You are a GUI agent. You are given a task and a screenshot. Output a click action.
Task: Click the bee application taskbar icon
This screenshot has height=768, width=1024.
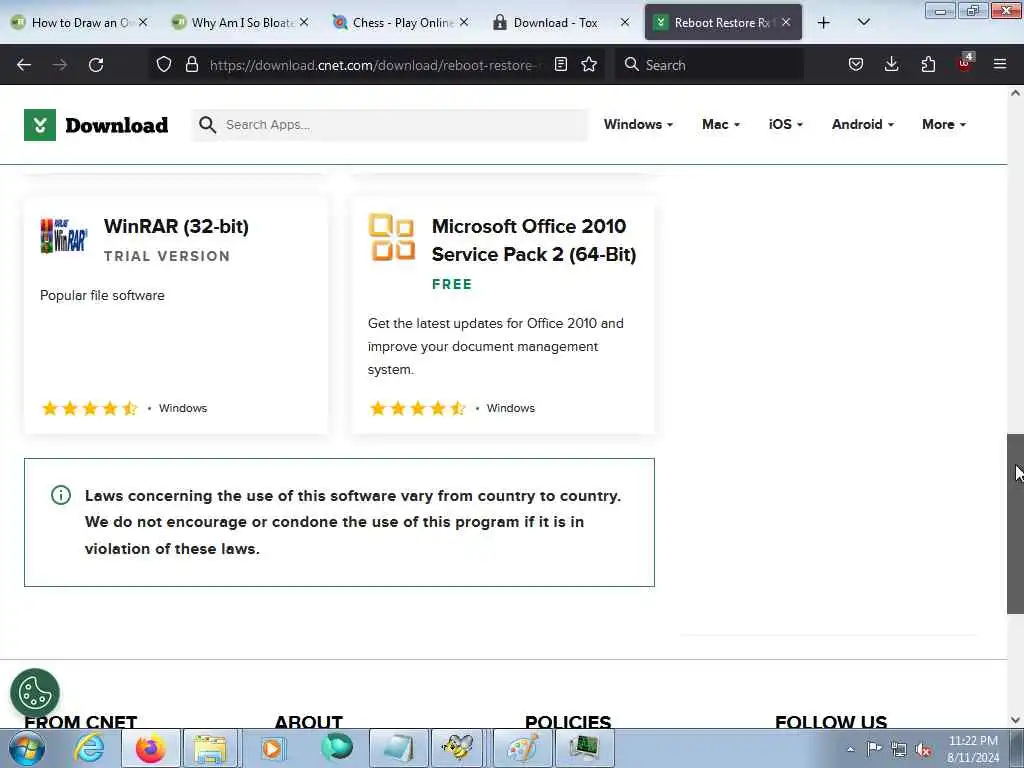tap(457, 748)
